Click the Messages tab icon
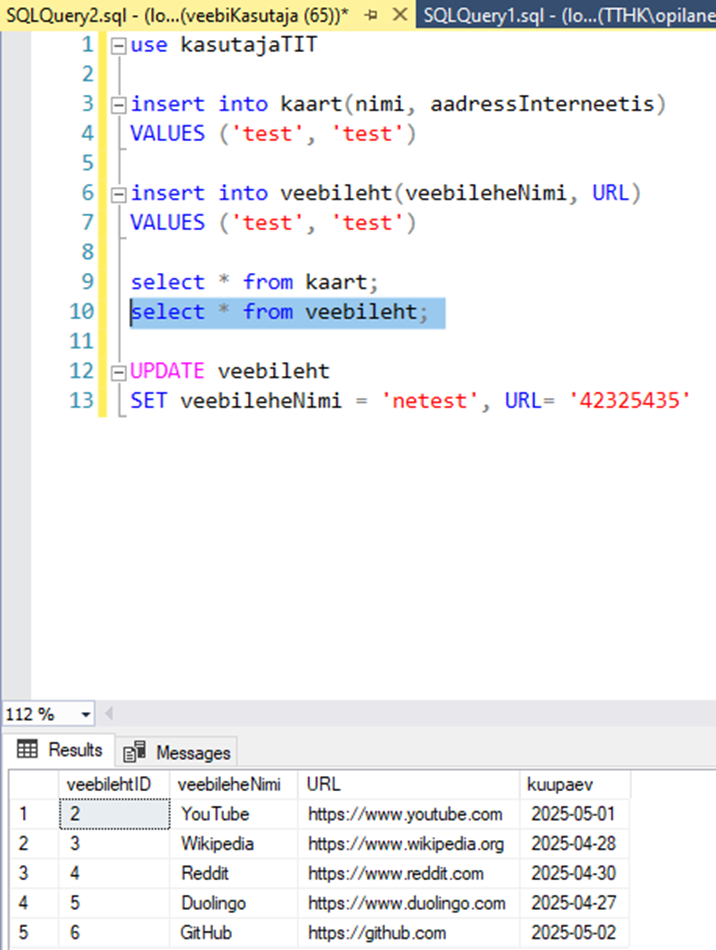Viewport: 716px width, 950px height. tap(135, 752)
